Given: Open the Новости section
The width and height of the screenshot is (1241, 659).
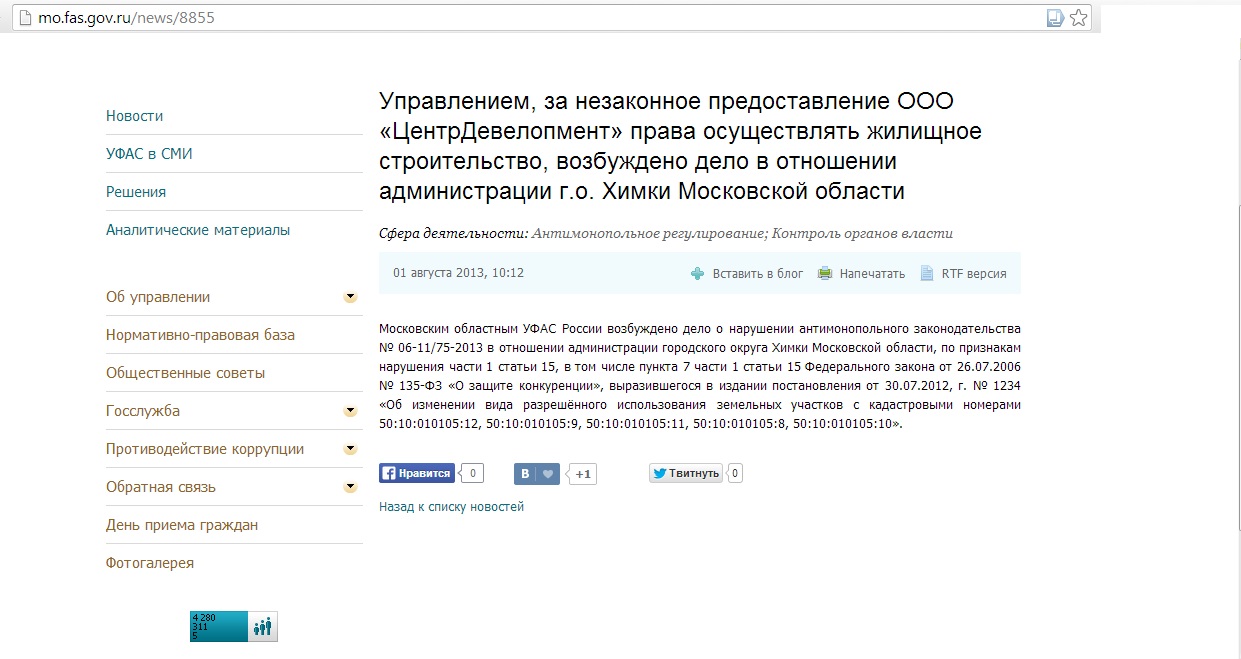Looking at the screenshot, I should (x=134, y=116).
